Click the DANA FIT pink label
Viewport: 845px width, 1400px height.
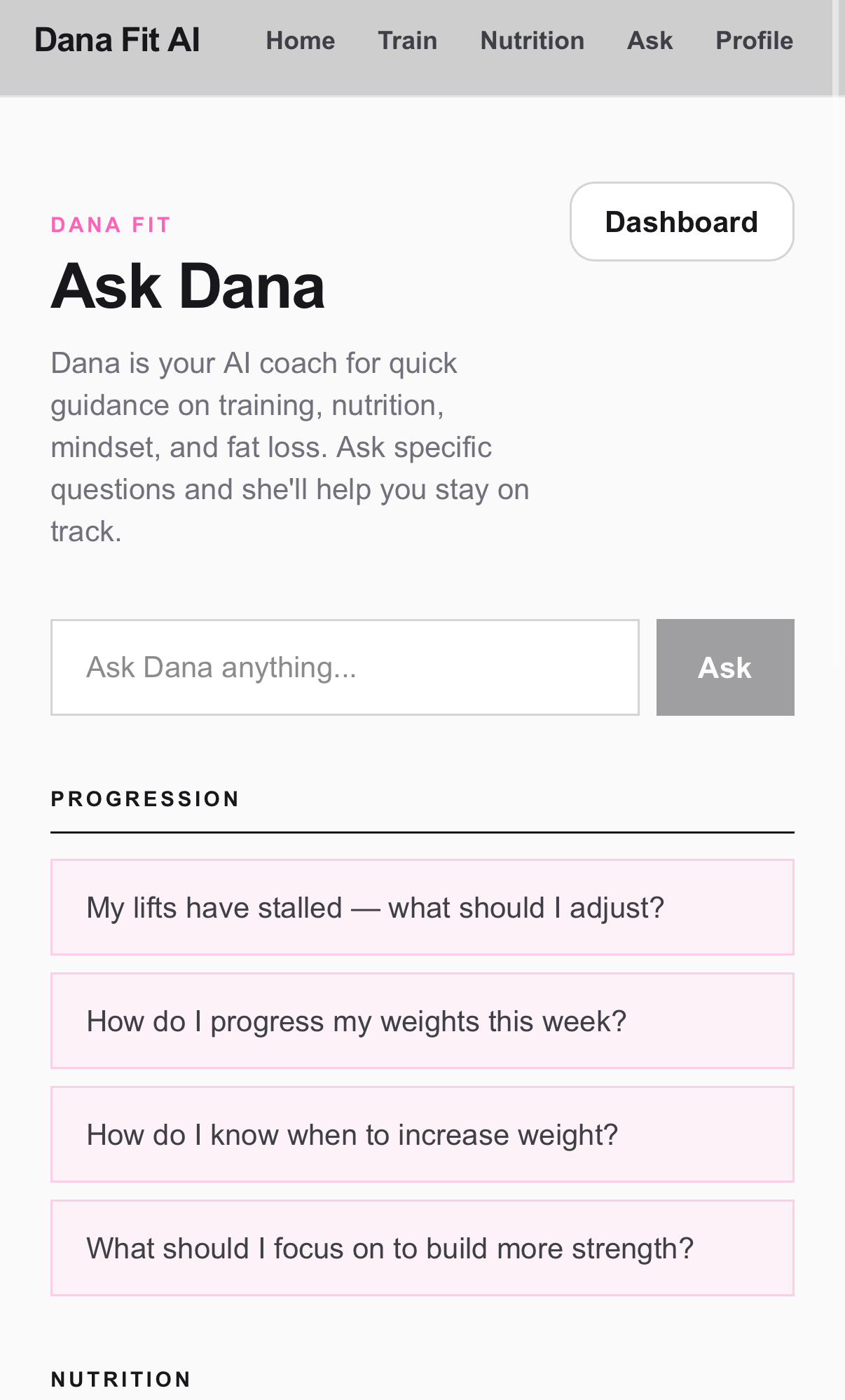pyautogui.click(x=111, y=224)
